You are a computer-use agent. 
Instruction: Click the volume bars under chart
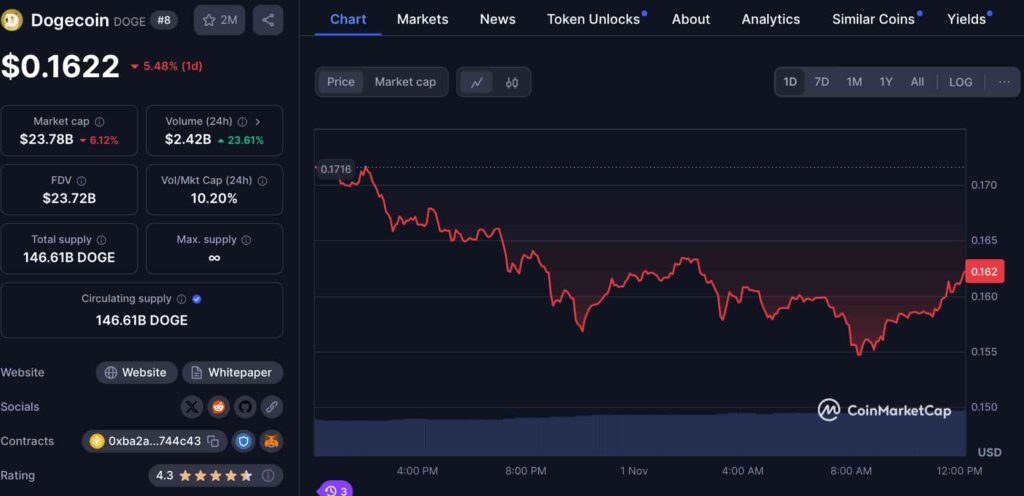point(640,435)
